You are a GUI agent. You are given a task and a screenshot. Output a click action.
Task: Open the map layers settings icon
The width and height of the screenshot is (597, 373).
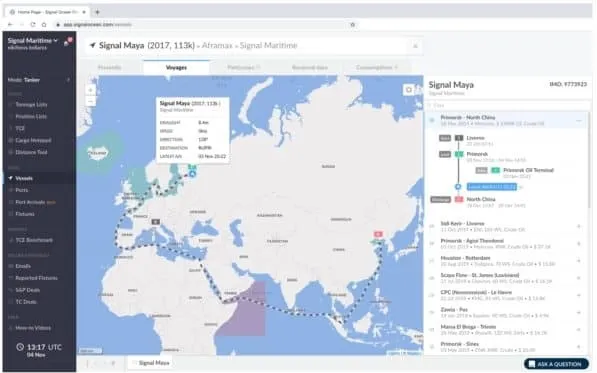409,90
